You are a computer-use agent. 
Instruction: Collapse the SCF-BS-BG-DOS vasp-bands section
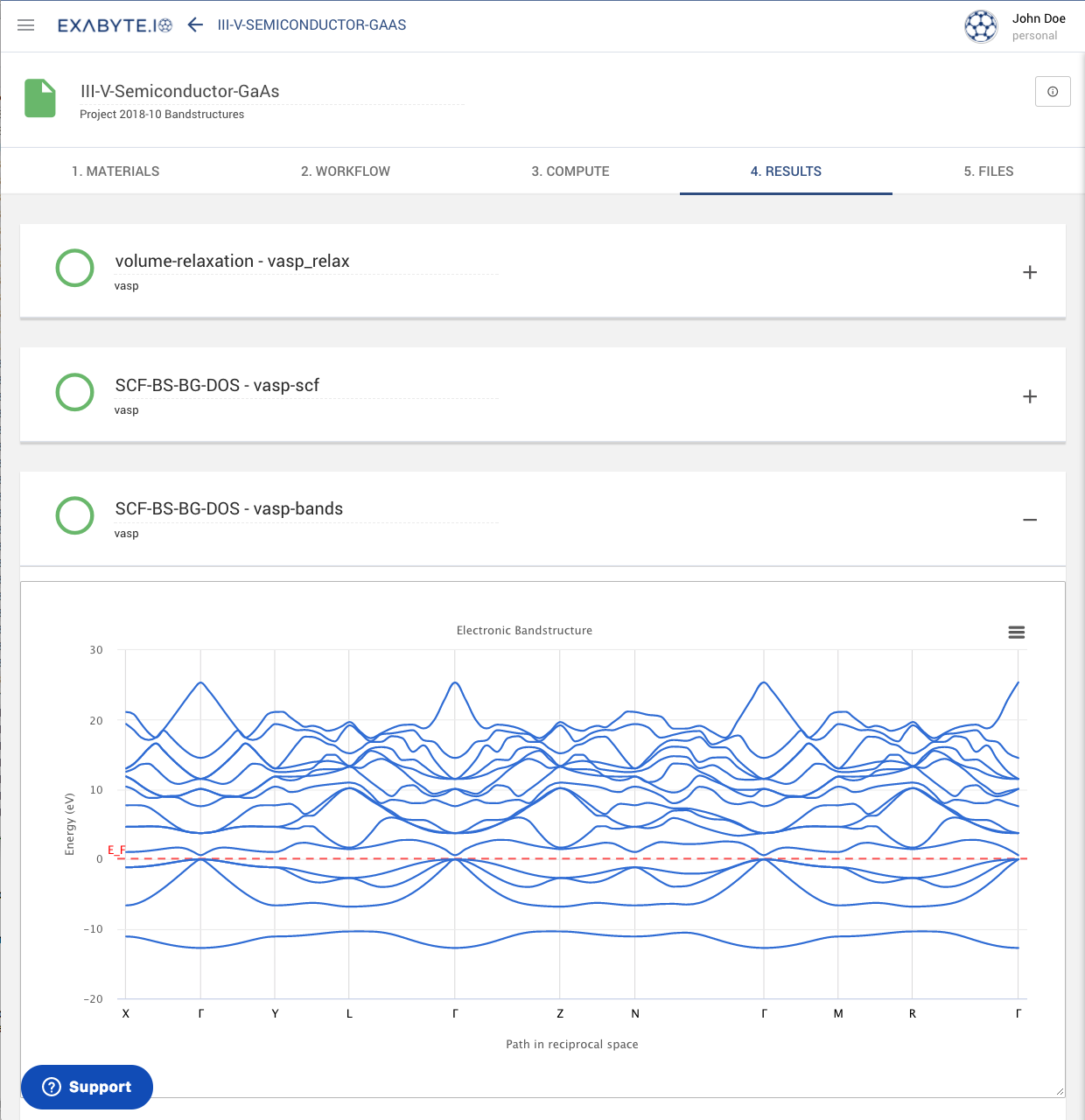1030,520
